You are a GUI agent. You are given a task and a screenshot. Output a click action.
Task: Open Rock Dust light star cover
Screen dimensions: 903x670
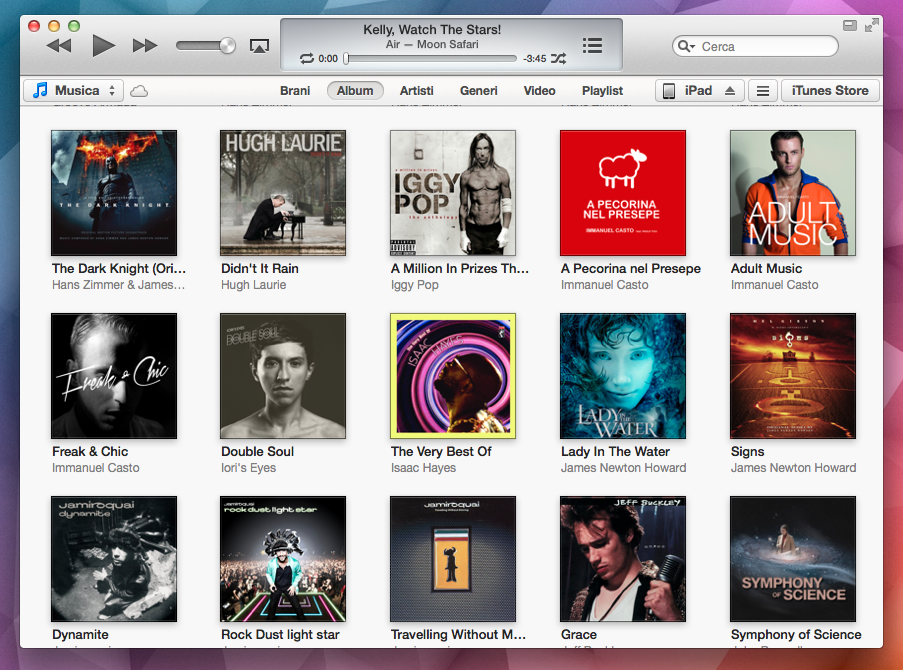click(x=283, y=559)
